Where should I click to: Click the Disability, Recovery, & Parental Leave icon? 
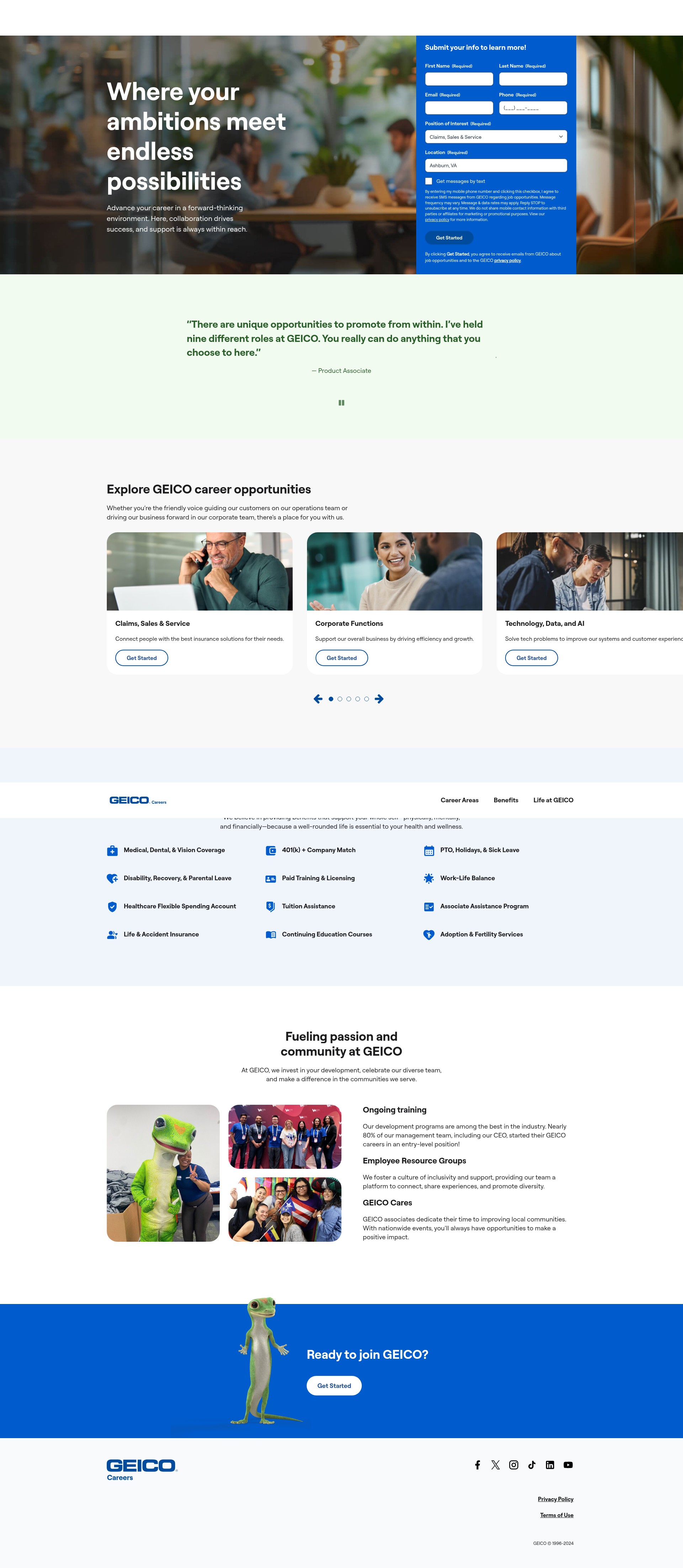point(112,878)
